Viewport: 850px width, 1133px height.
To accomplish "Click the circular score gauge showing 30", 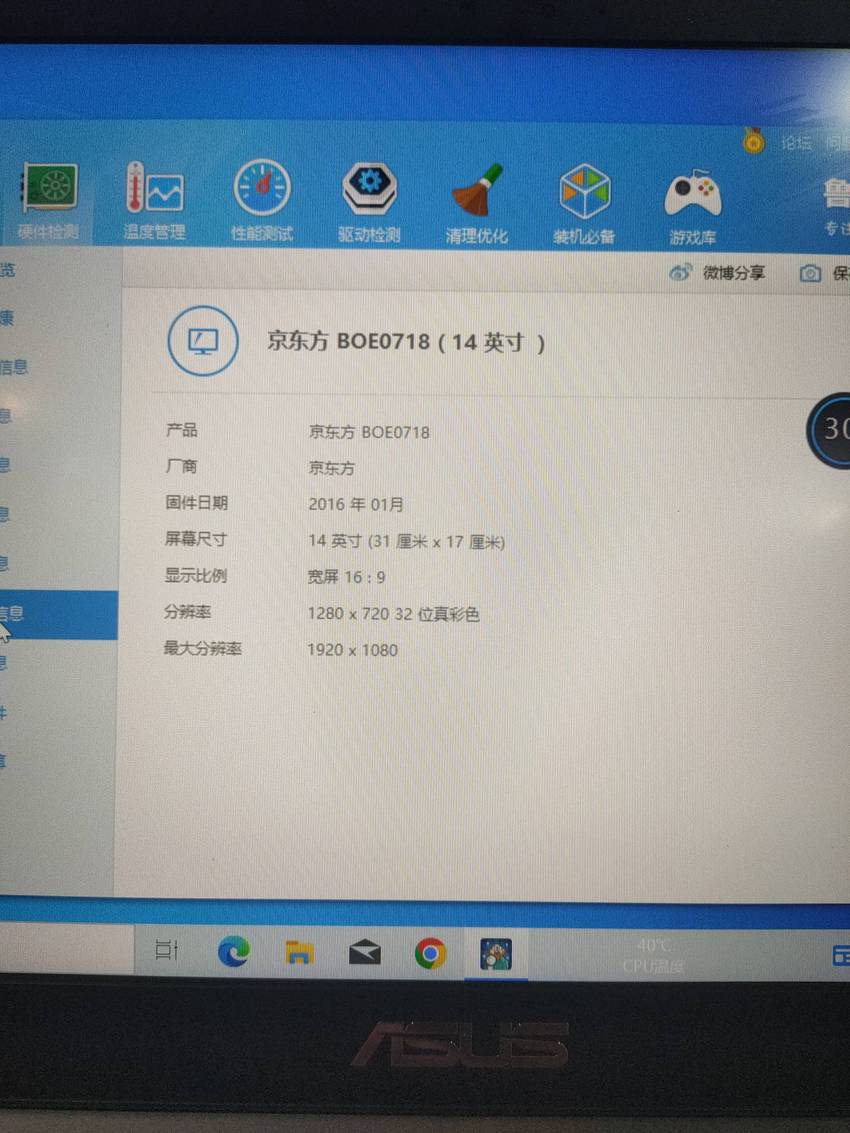I will [830, 431].
